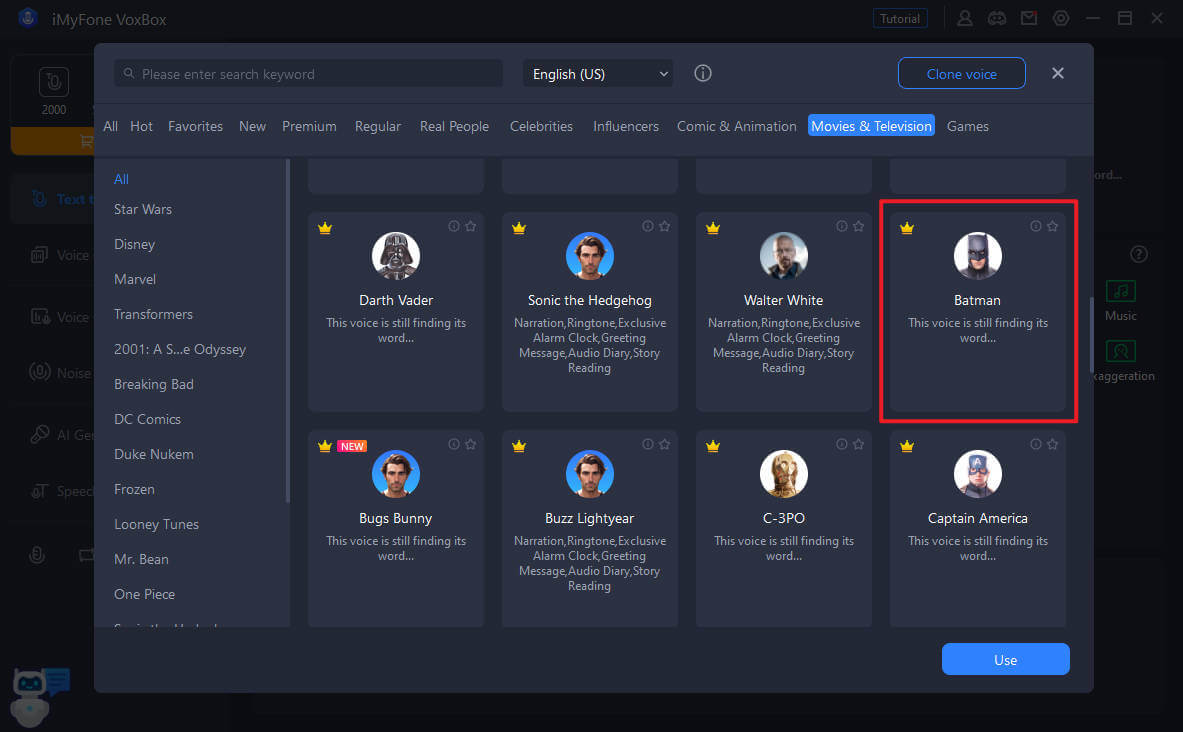Click the search magnifier icon
Viewport: 1183px width, 732px height.
tap(129, 73)
